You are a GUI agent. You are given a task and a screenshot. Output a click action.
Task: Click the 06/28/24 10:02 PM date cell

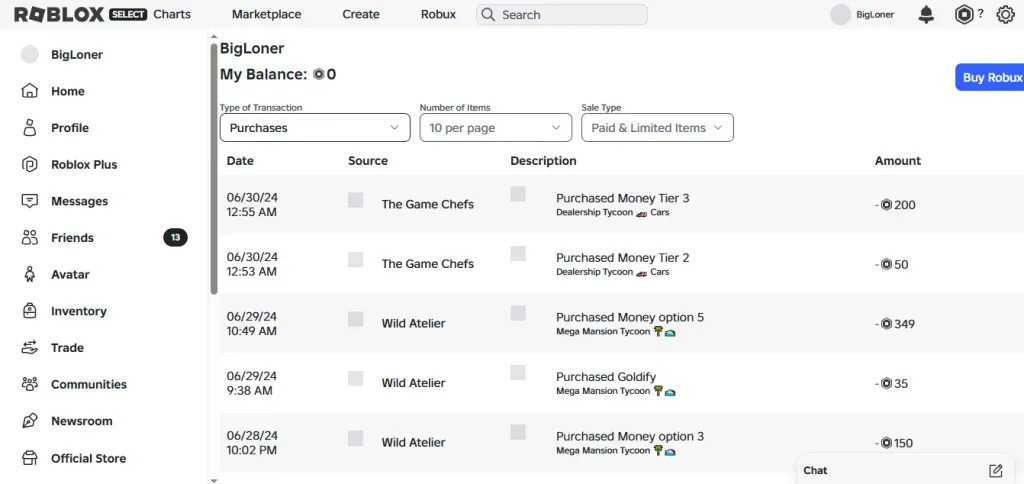click(252, 443)
